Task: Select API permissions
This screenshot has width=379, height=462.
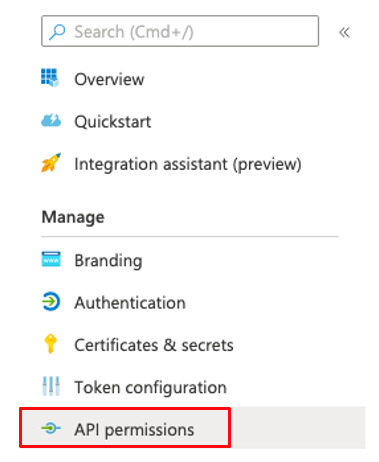Action: point(192,428)
